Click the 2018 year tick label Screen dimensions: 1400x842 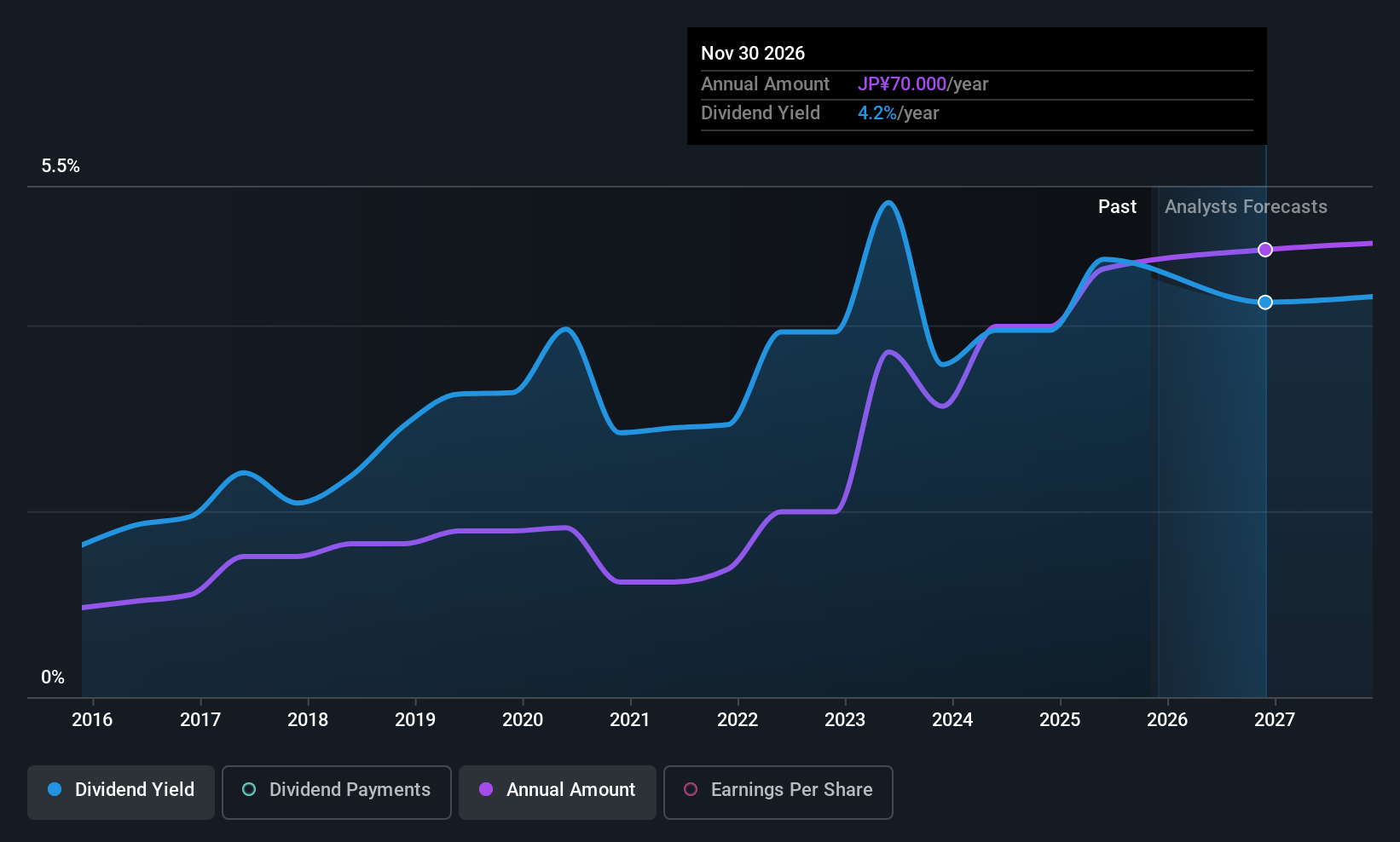[x=308, y=720]
